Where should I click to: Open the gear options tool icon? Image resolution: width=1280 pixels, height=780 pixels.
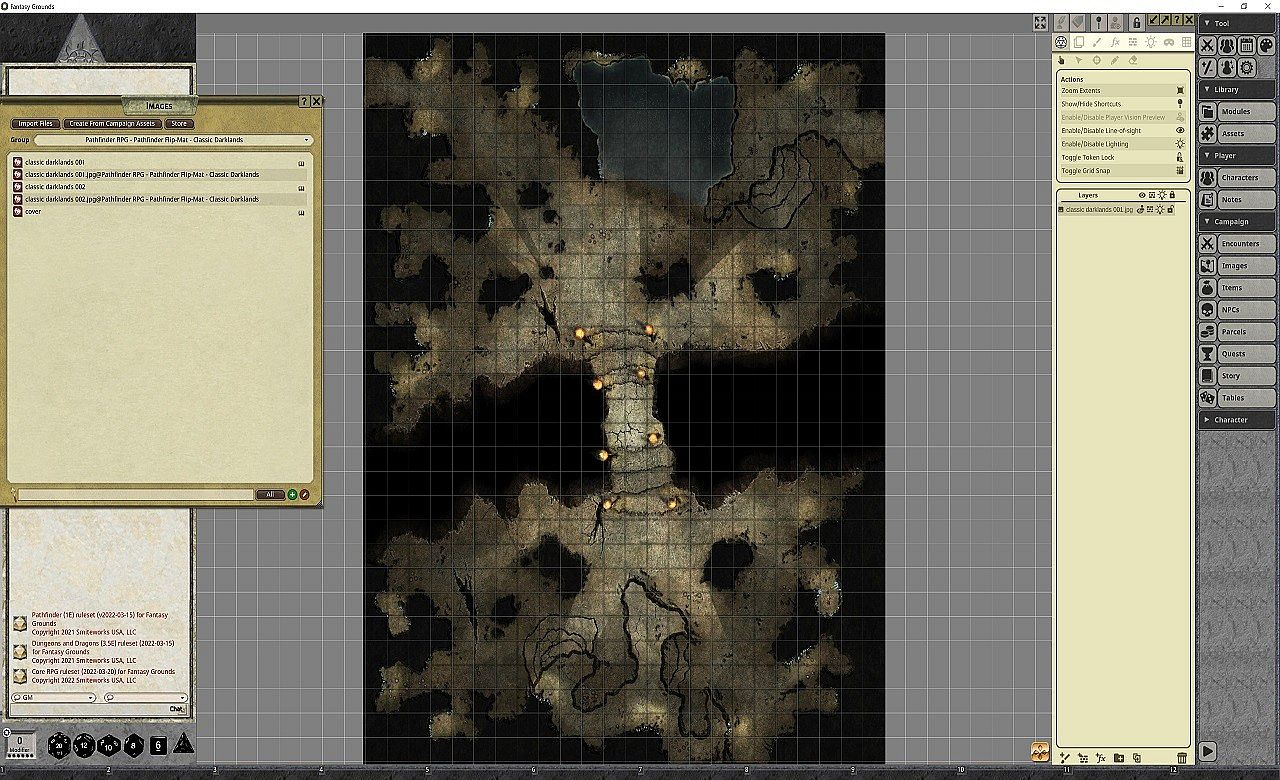click(x=1247, y=67)
